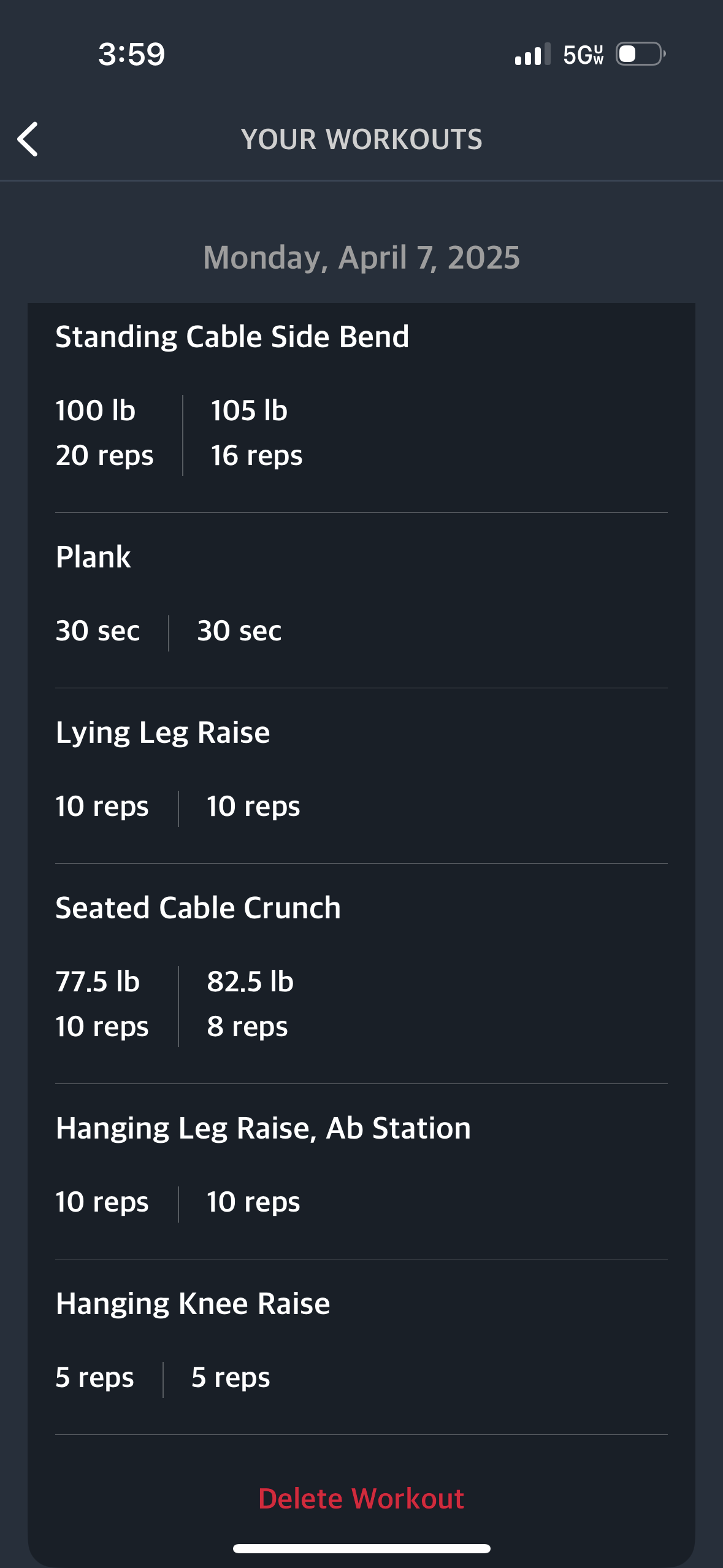Tap the Monday, April 7, 2025 date header
The width and height of the screenshot is (723, 1568).
coord(361,258)
